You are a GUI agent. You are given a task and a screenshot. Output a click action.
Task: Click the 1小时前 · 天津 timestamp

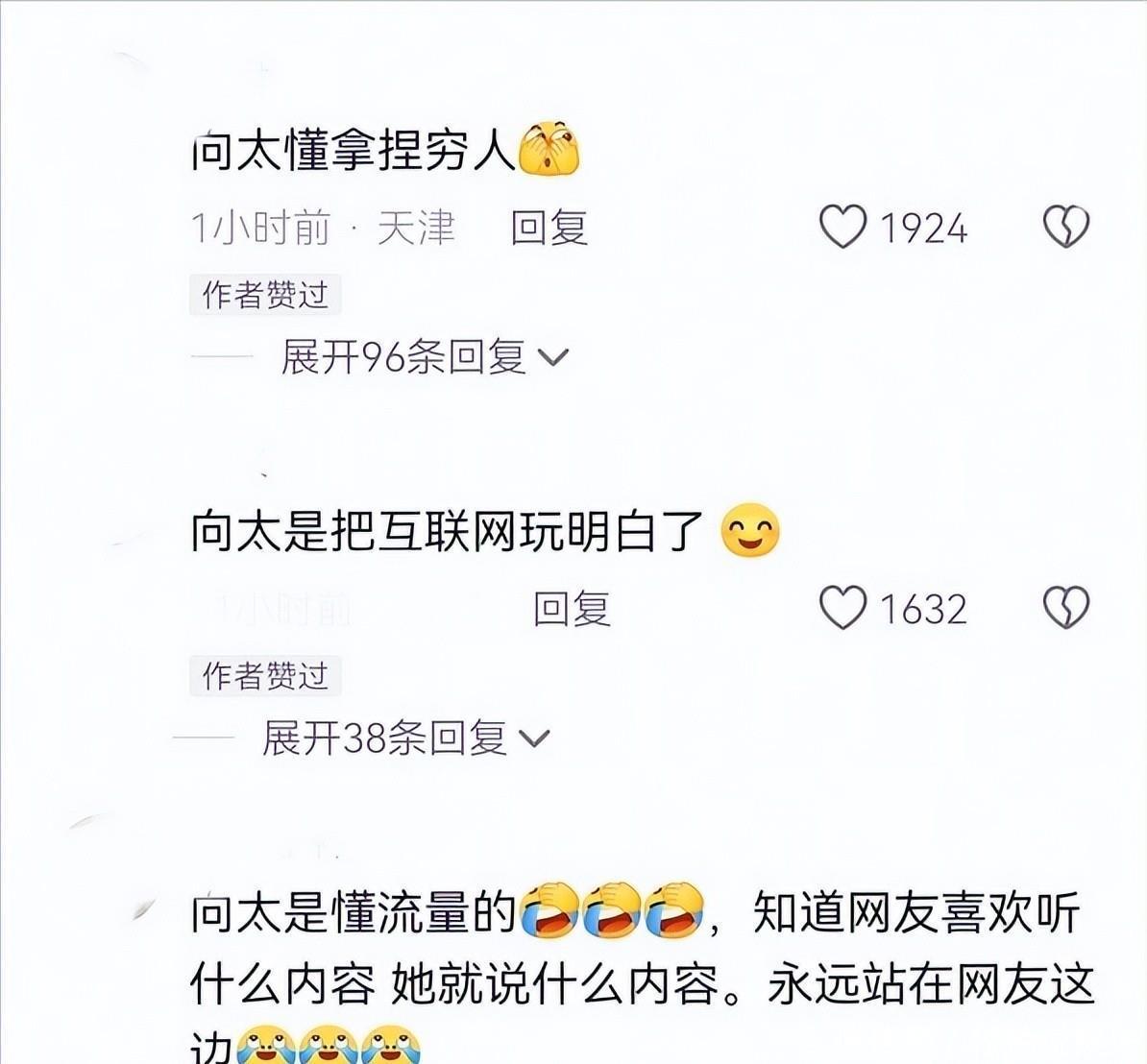(323, 228)
